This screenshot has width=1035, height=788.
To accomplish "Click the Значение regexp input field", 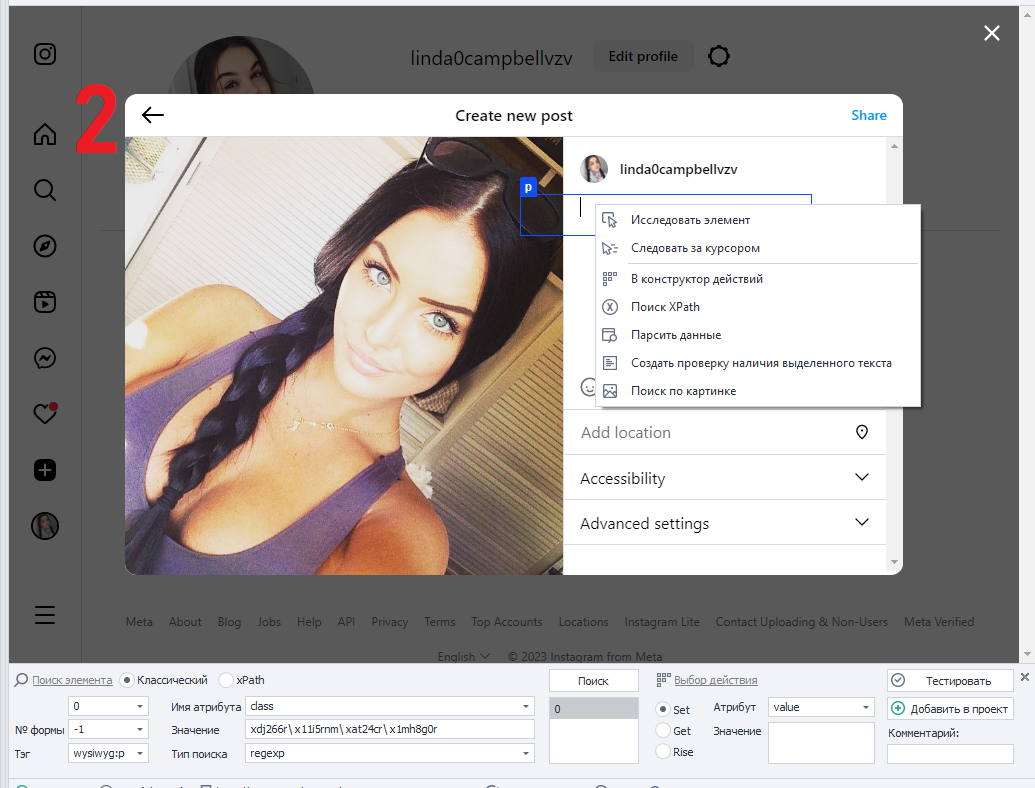I will [x=389, y=729].
